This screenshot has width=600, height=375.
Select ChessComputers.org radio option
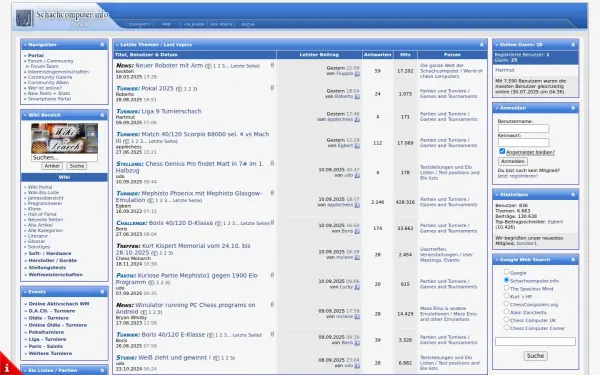click(x=506, y=304)
